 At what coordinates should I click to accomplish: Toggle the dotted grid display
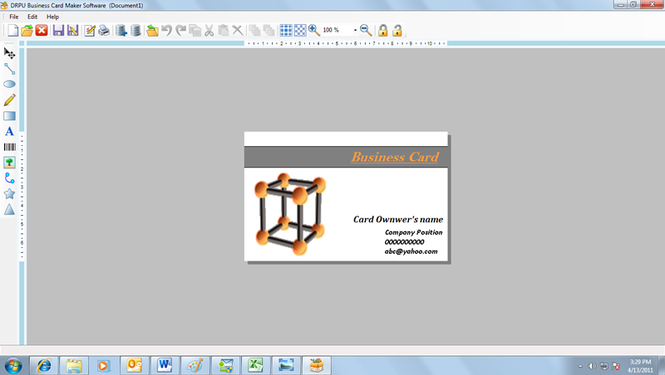[x=300, y=31]
